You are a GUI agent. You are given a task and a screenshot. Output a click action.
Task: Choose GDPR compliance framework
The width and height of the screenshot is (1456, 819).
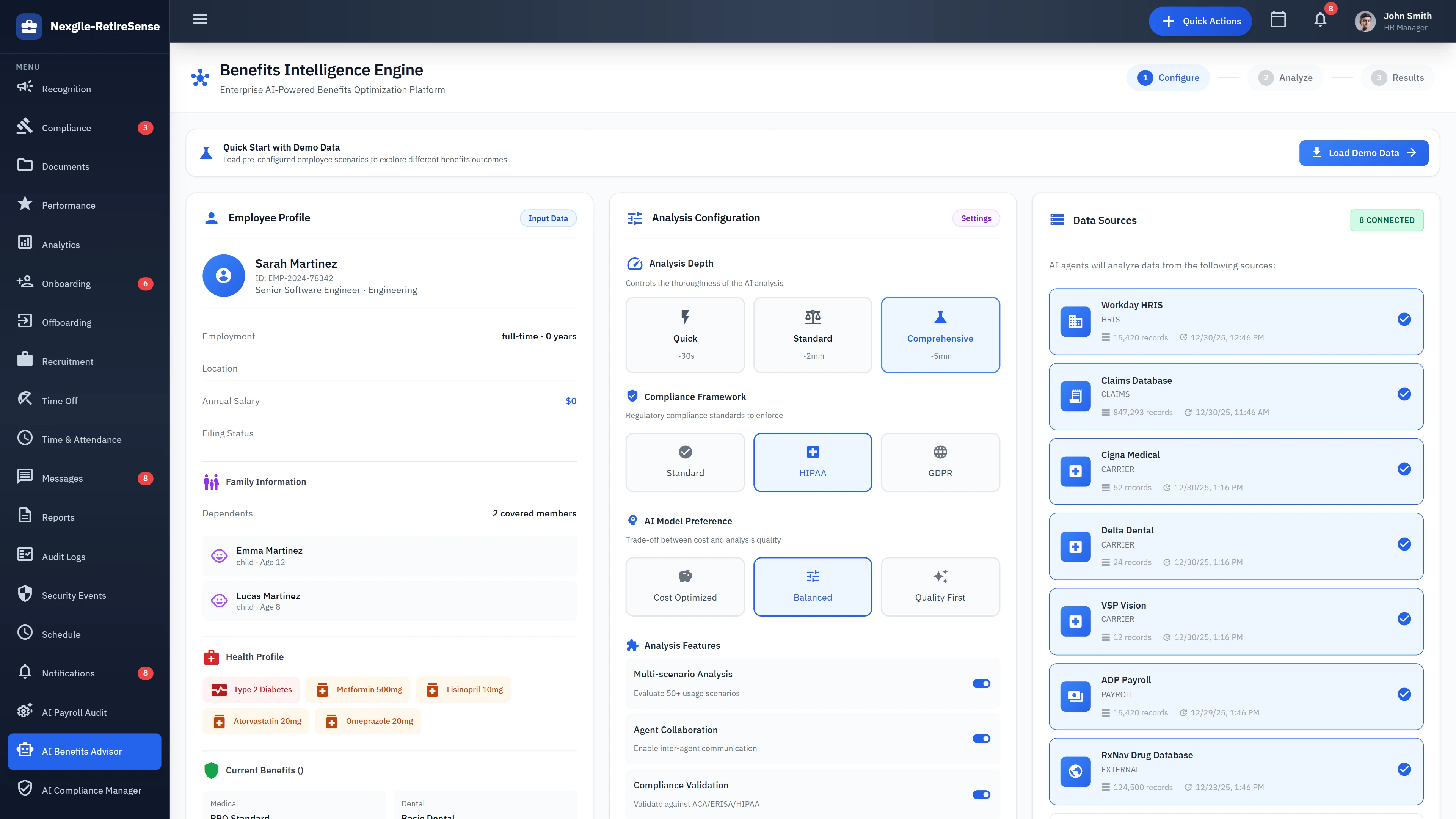[940, 462]
